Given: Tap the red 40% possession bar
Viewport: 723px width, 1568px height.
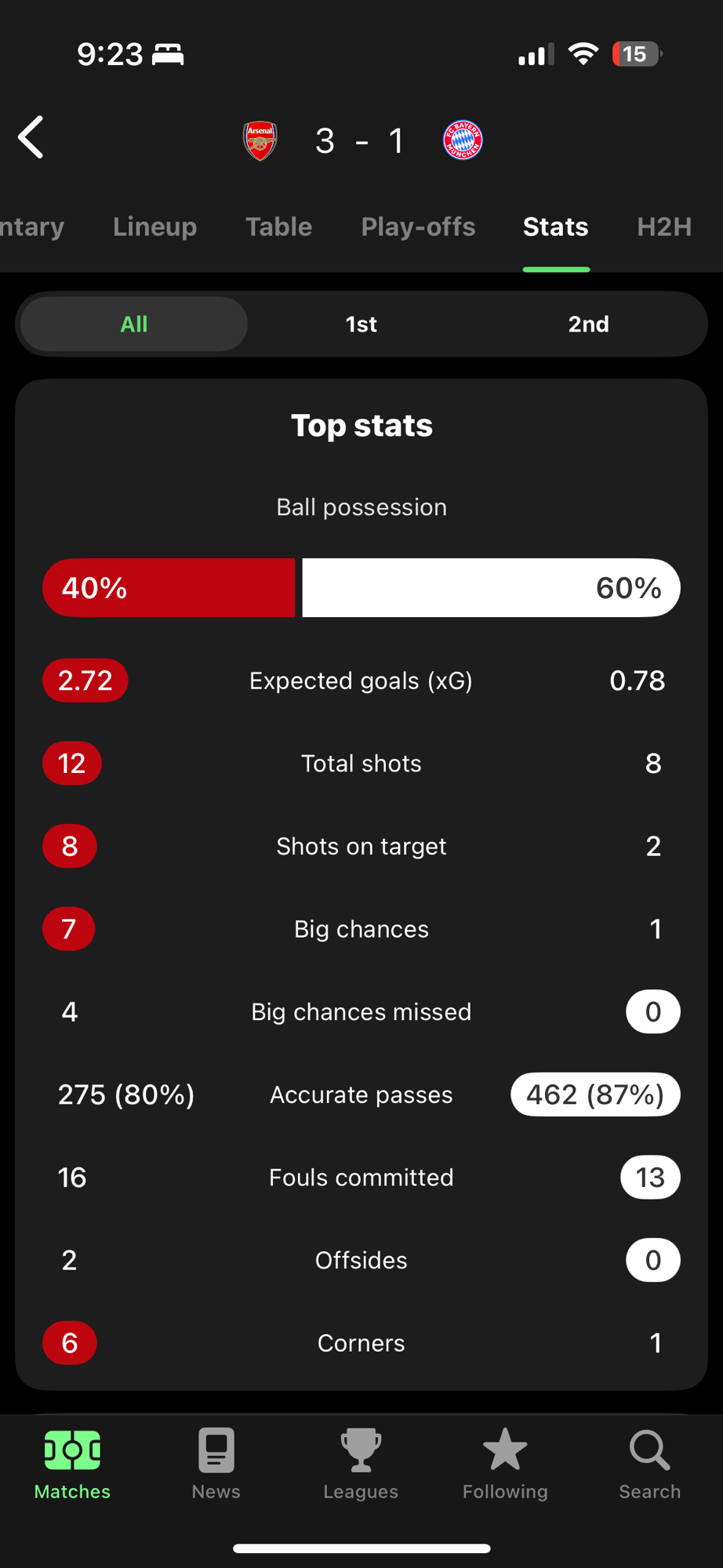Looking at the screenshot, I should [169, 588].
